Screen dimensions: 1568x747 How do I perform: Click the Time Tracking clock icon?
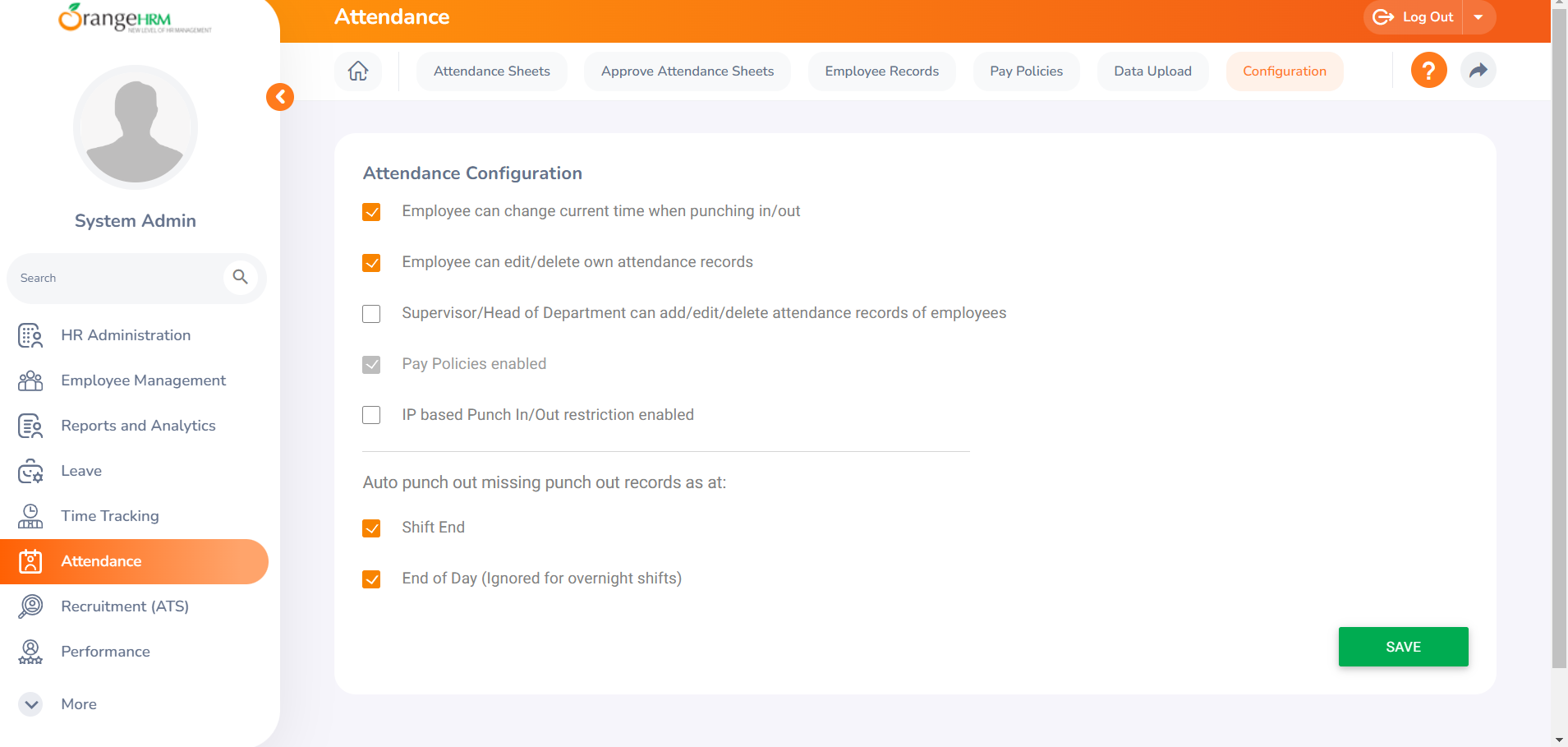point(30,516)
